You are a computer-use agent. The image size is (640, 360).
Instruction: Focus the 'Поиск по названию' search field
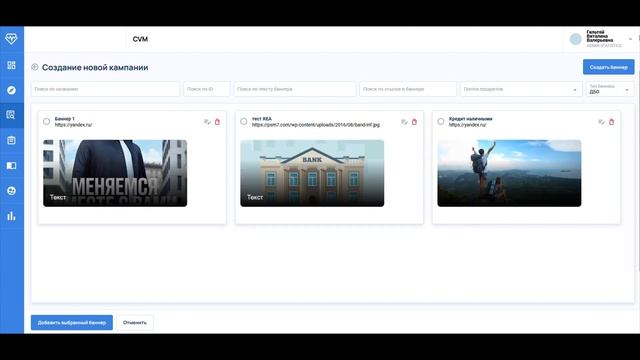[x=105, y=89]
